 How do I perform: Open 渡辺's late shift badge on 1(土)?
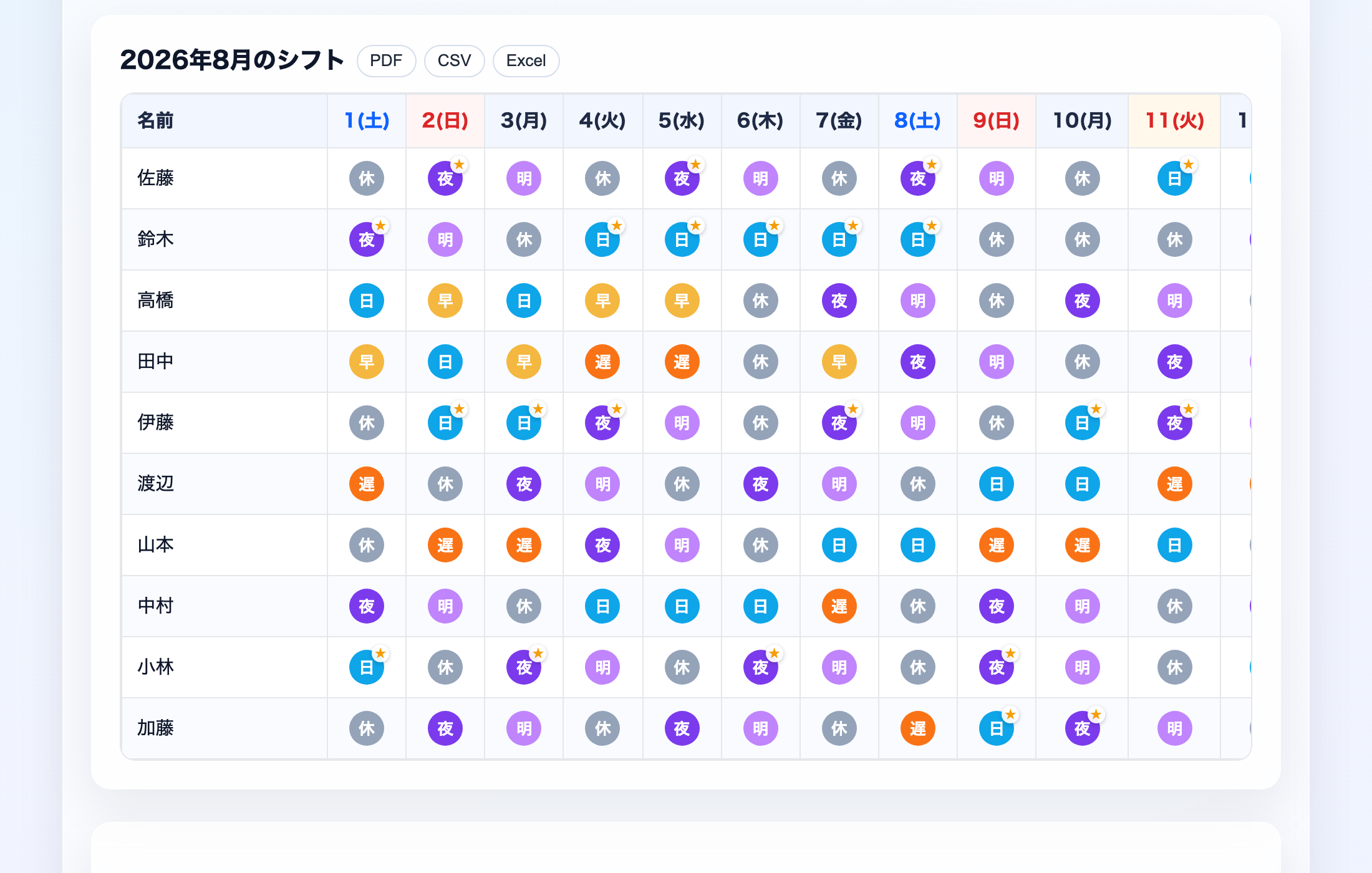[367, 484]
